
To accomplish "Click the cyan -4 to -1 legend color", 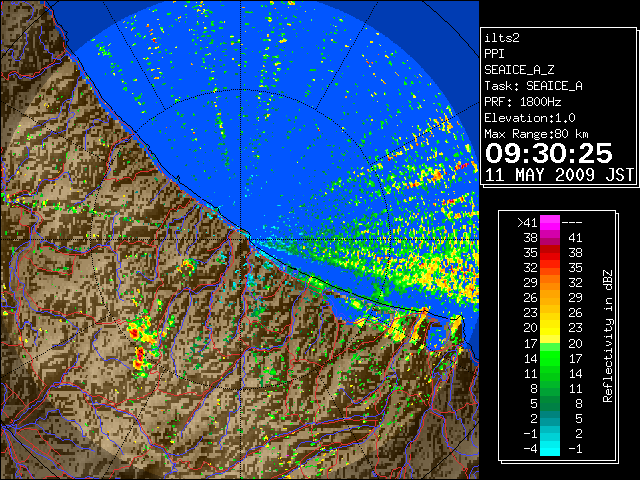I will [x=550, y=448].
